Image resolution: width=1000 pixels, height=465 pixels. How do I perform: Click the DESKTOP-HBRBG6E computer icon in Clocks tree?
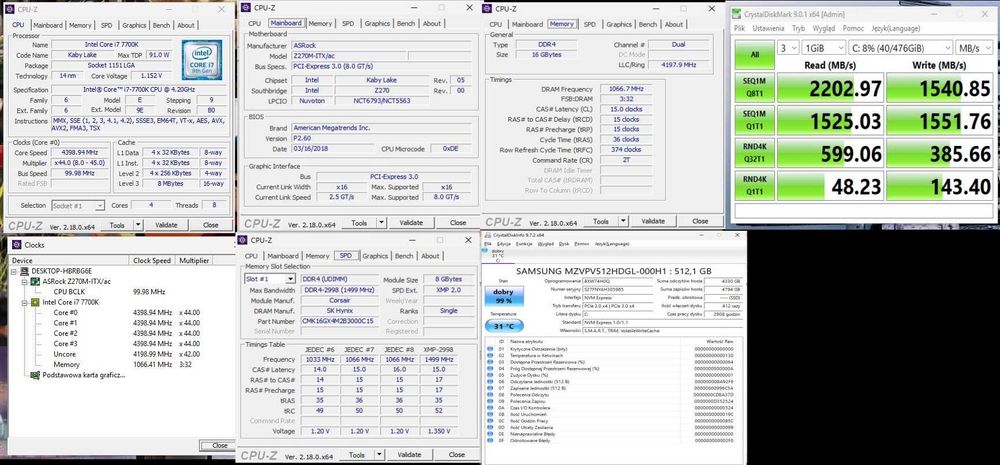(x=25, y=271)
